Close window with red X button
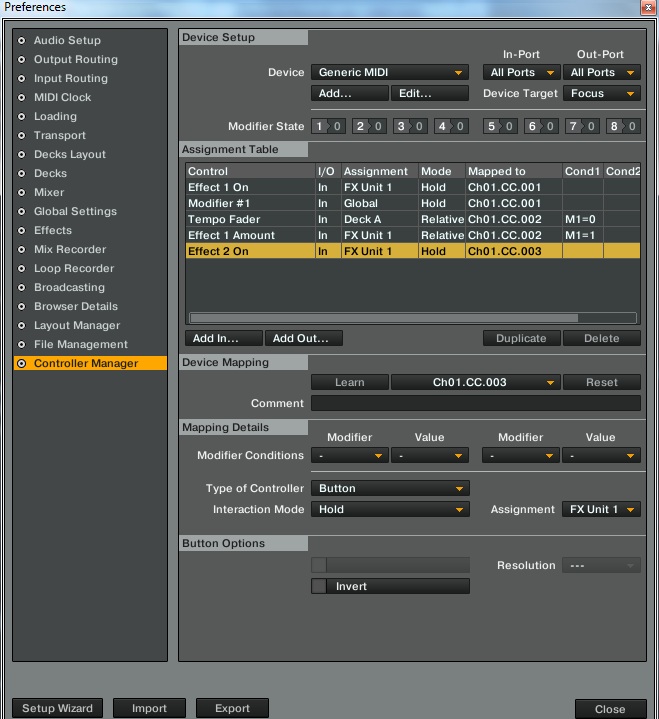This screenshot has width=659, height=719. click(x=648, y=7)
